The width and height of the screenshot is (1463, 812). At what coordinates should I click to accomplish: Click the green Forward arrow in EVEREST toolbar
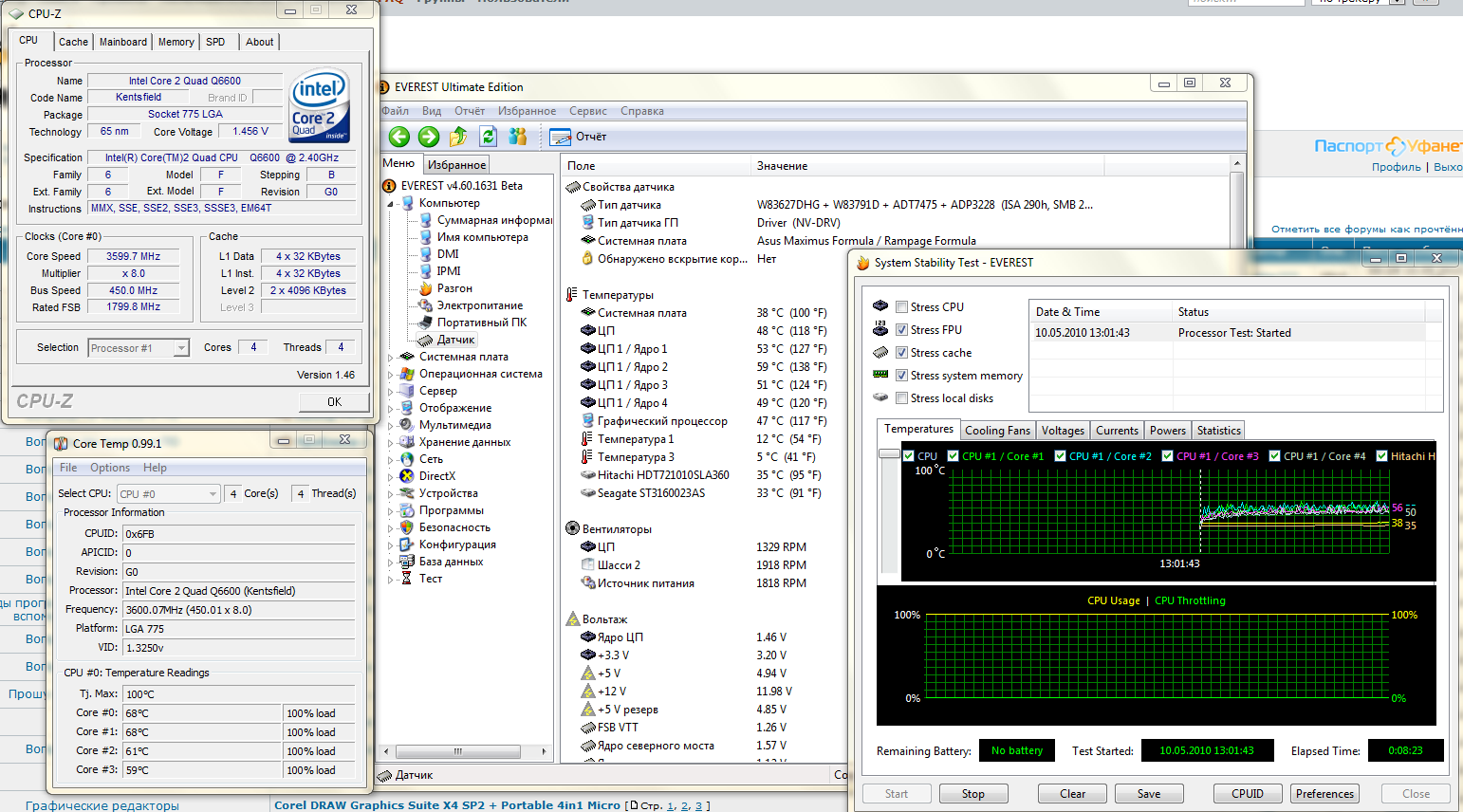[x=429, y=137]
